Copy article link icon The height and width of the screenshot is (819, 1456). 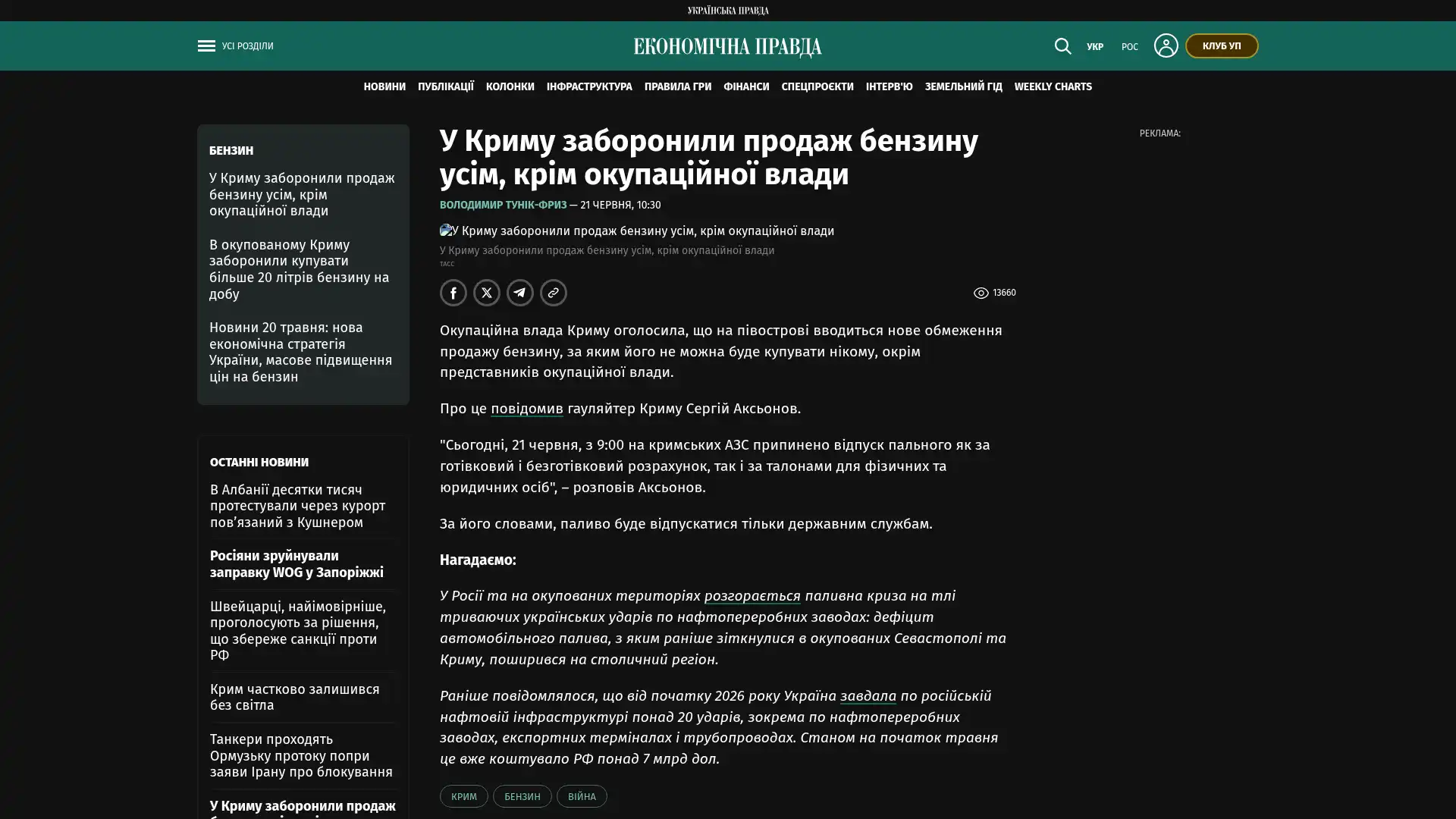[x=554, y=293]
